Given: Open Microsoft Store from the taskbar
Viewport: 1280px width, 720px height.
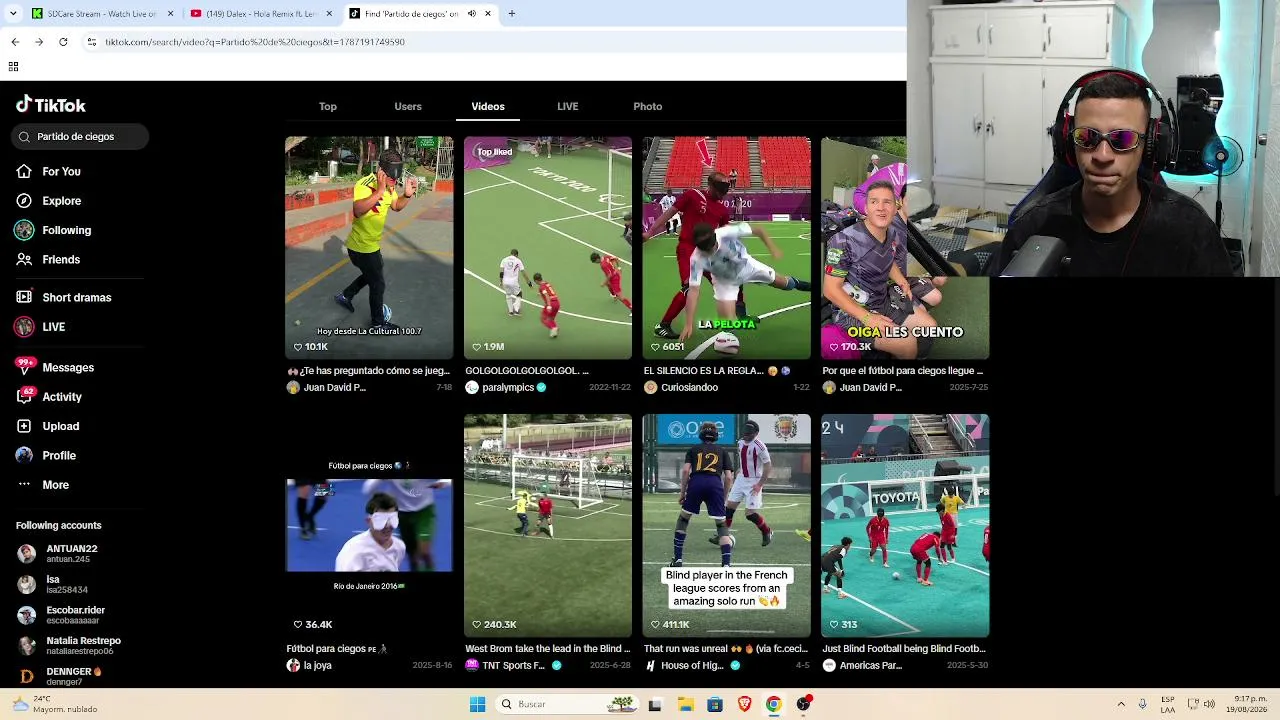Looking at the screenshot, I should tap(715, 705).
